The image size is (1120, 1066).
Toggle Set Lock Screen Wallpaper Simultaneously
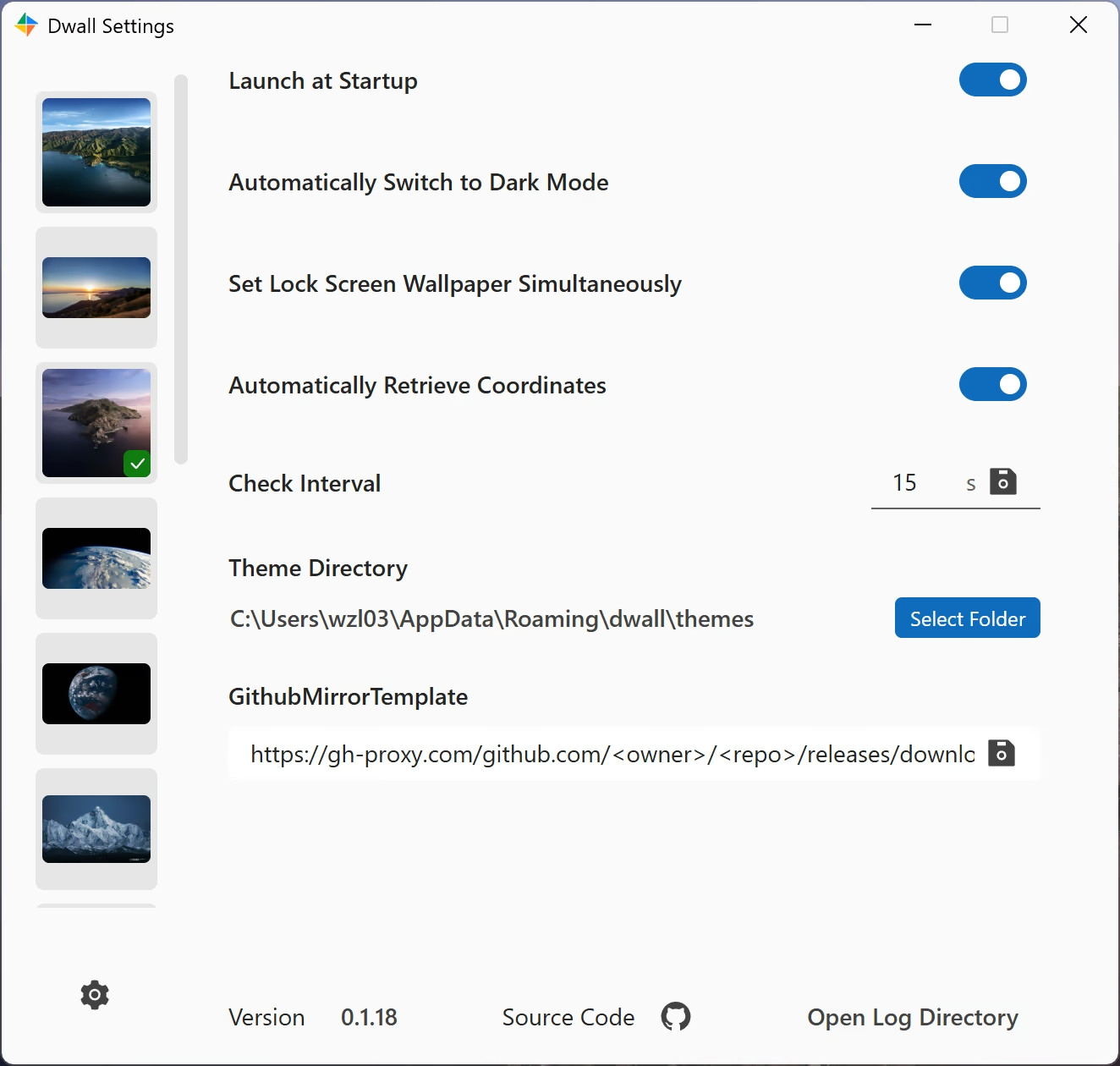pos(992,283)
